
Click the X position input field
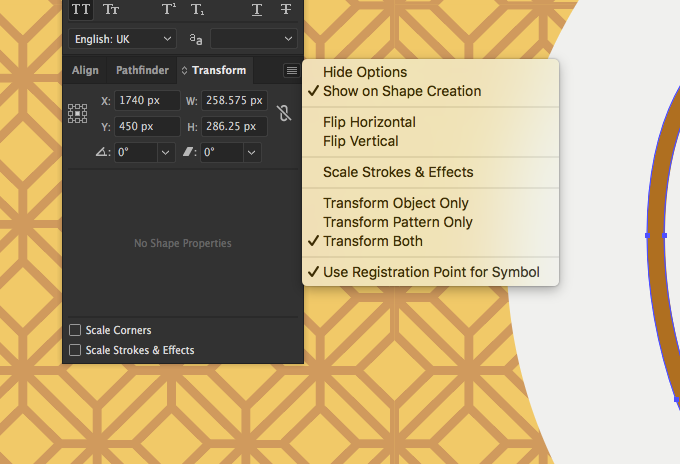(147, 101)
